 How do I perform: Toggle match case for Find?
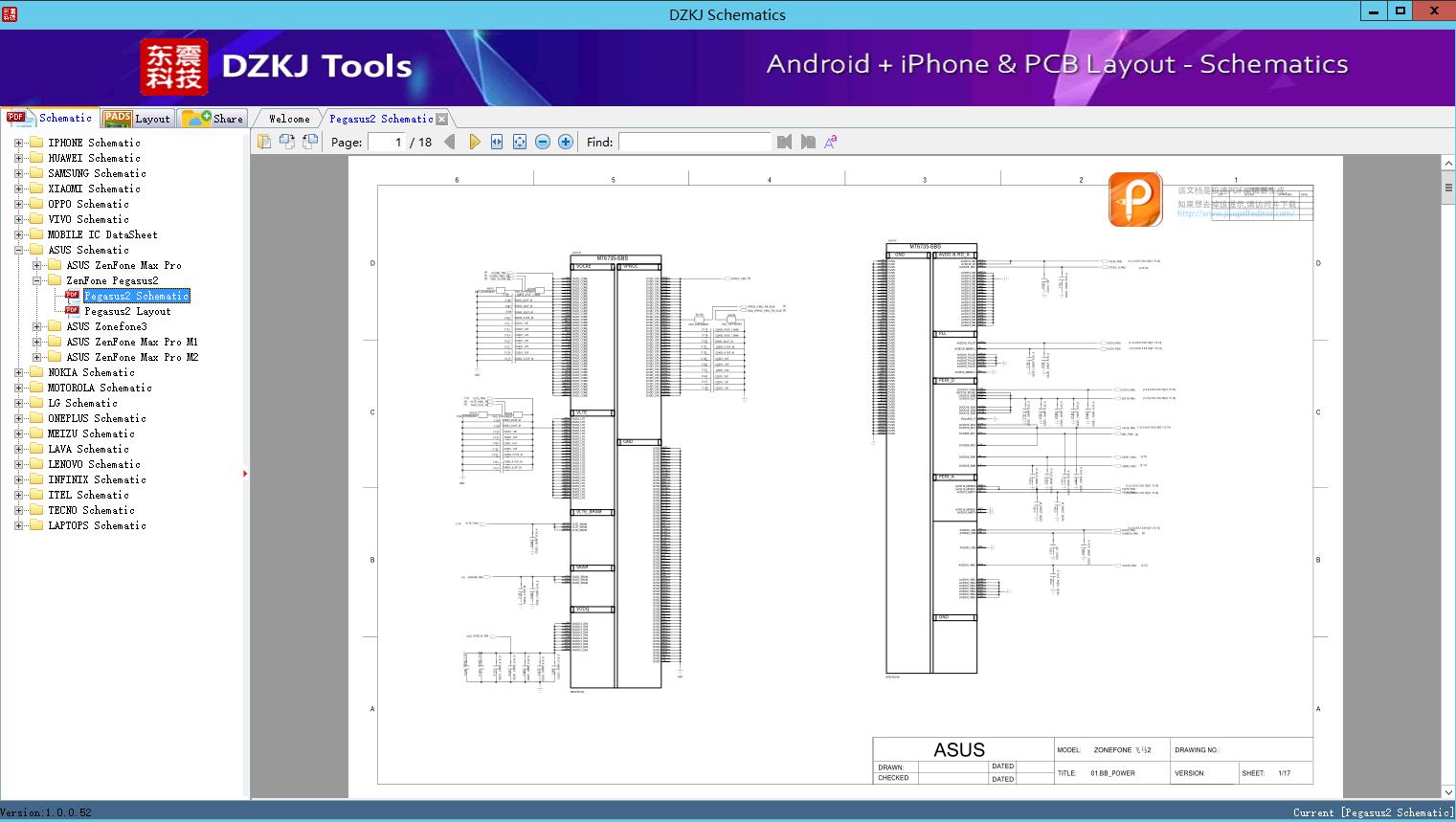831,142
